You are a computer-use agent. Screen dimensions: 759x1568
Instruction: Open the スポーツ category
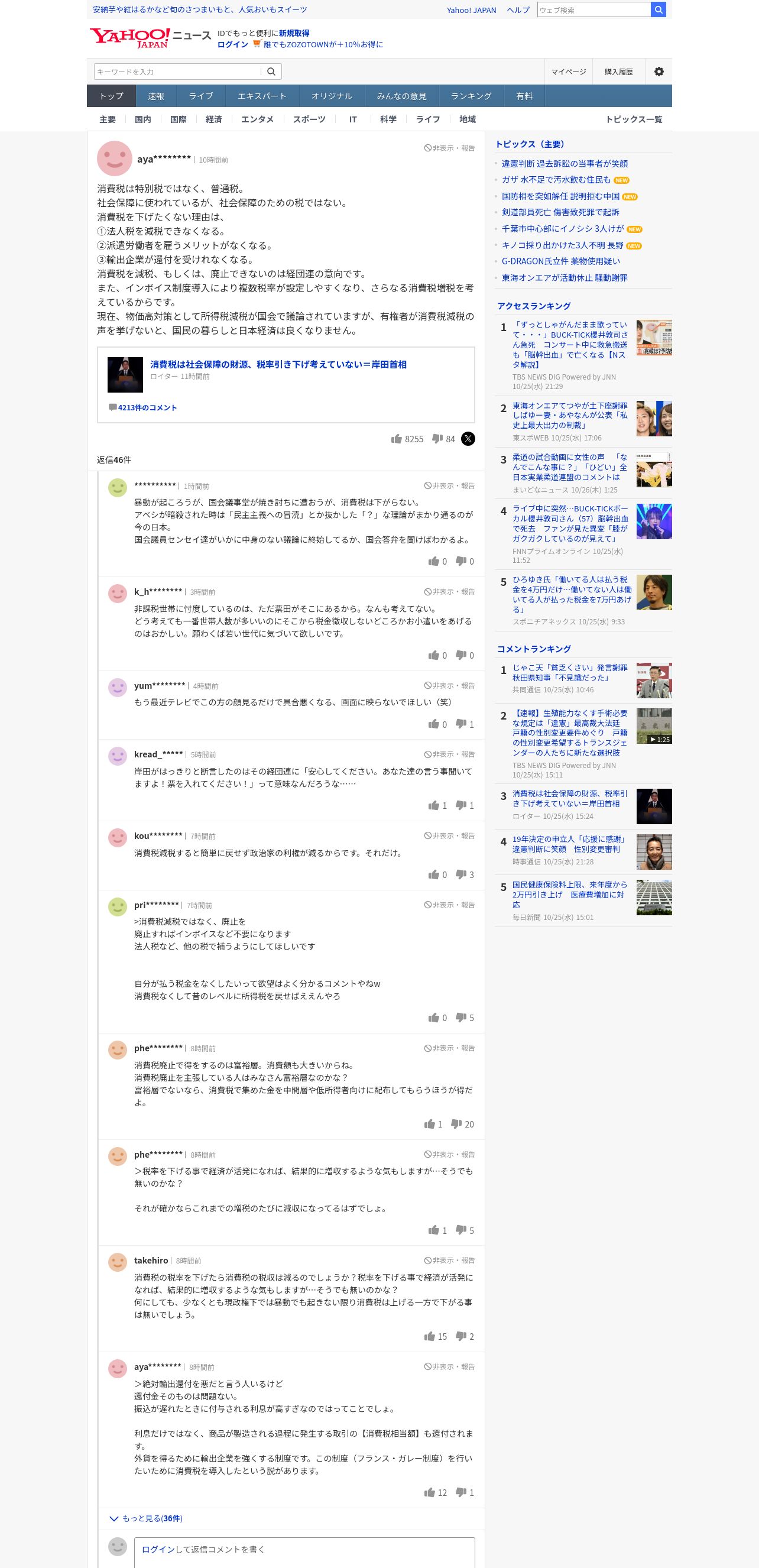pos(309,119)
